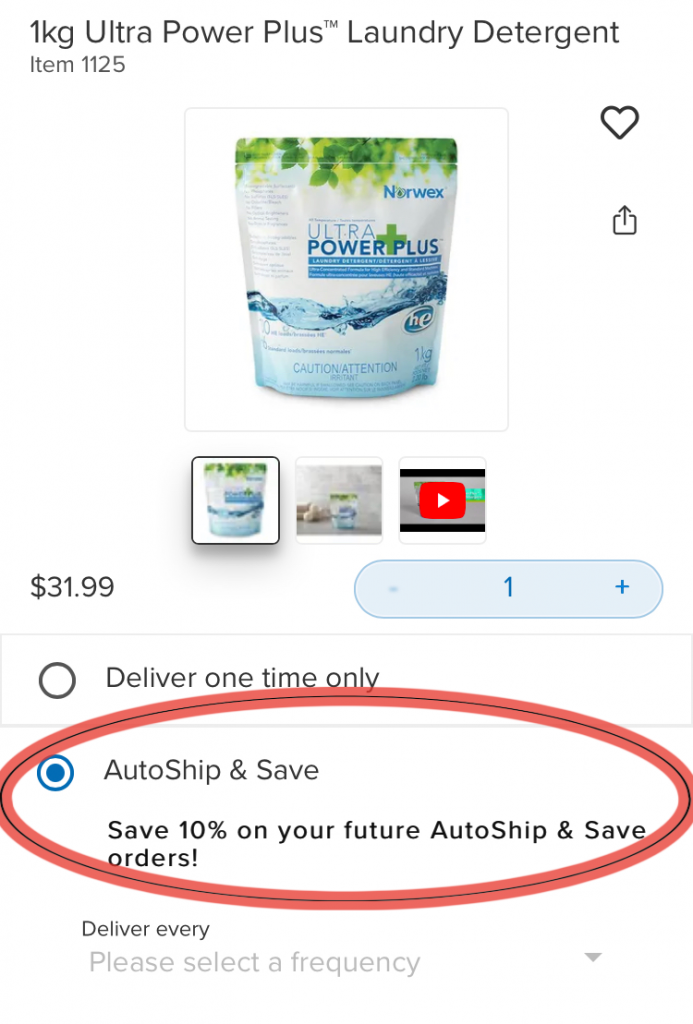
Task: Select the first product bag thumbnail
Action: click(x=235, y=500)
